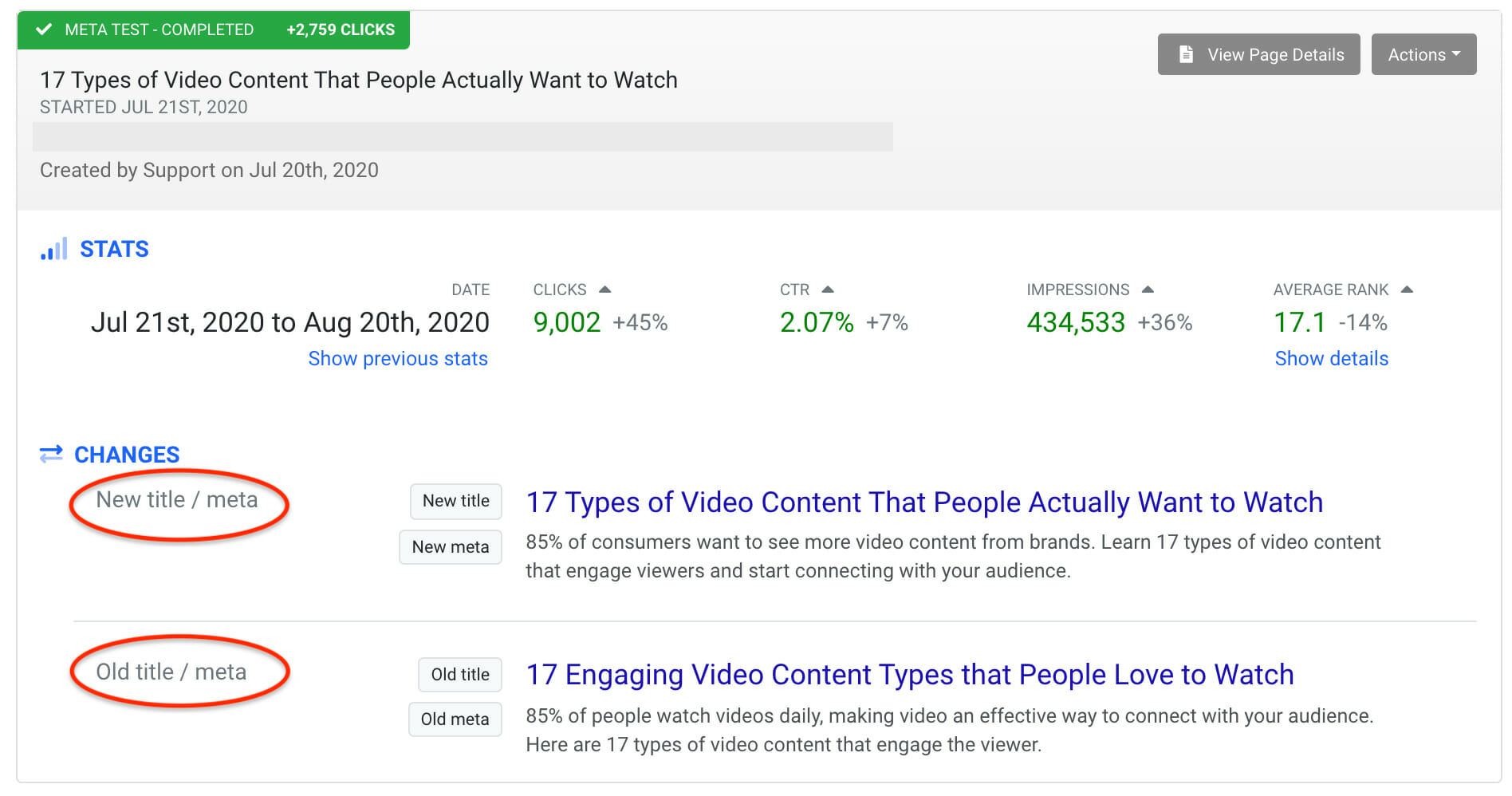Click the DATE column header

(471, 290)
